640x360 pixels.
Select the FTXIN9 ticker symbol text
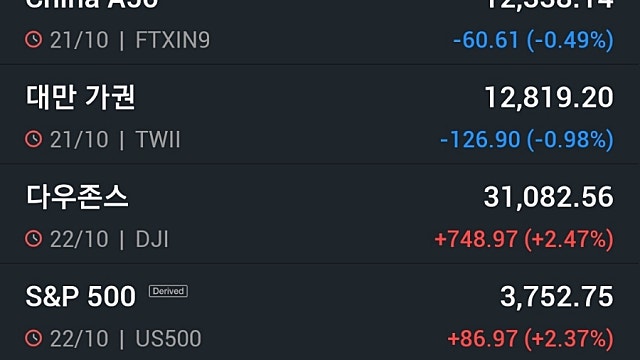(172, 40)
